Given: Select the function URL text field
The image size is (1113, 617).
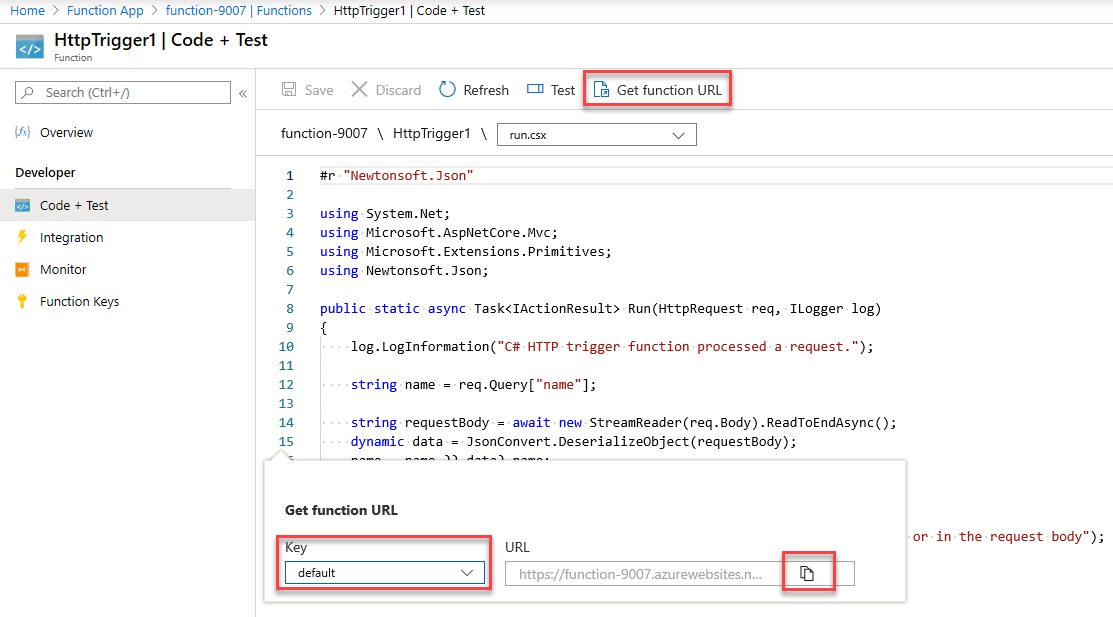Looking at the screenshot, I should click(645, 573).
